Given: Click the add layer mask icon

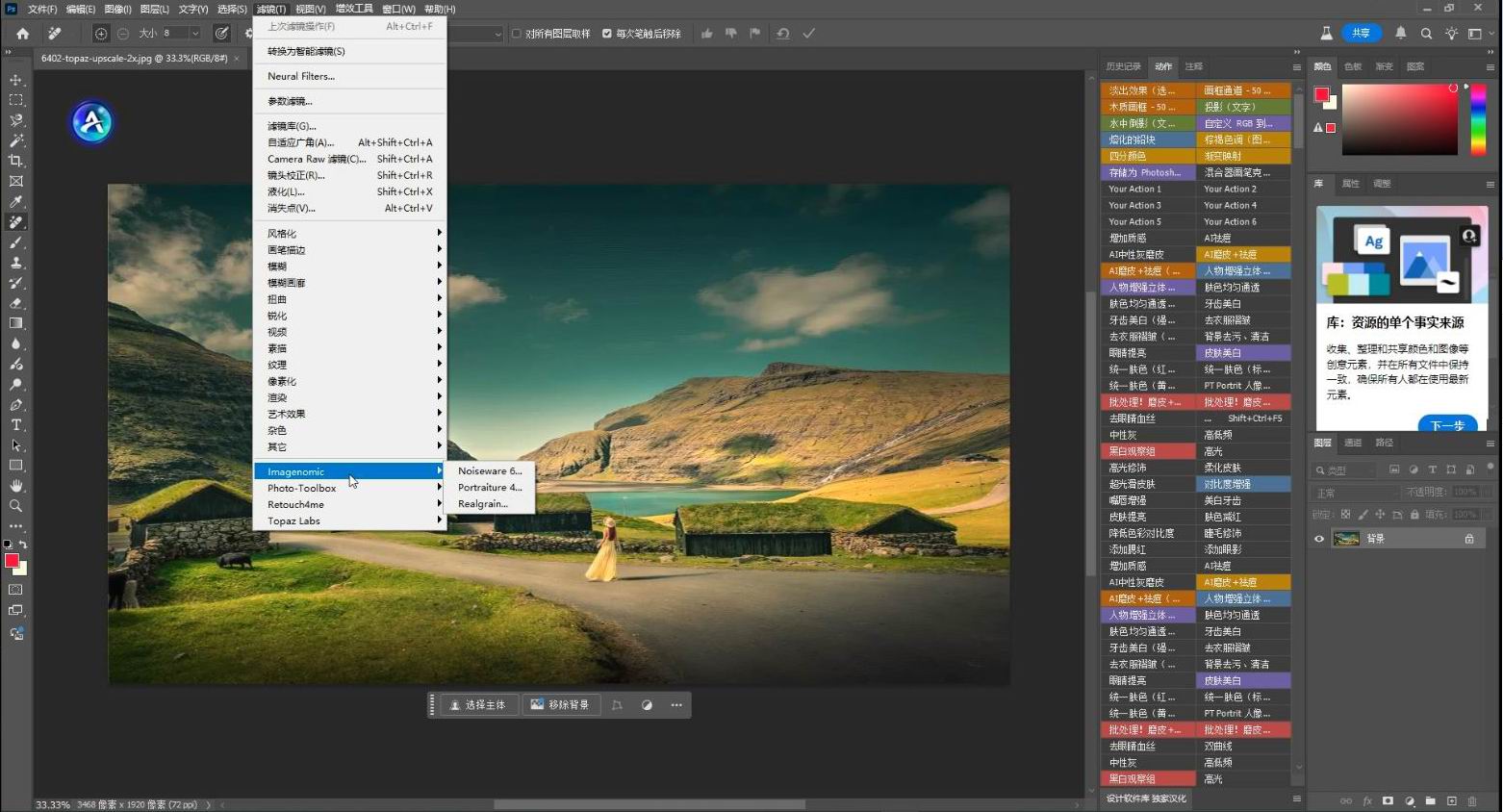Looking at the screenshot, I should [x=1388, y=800].
